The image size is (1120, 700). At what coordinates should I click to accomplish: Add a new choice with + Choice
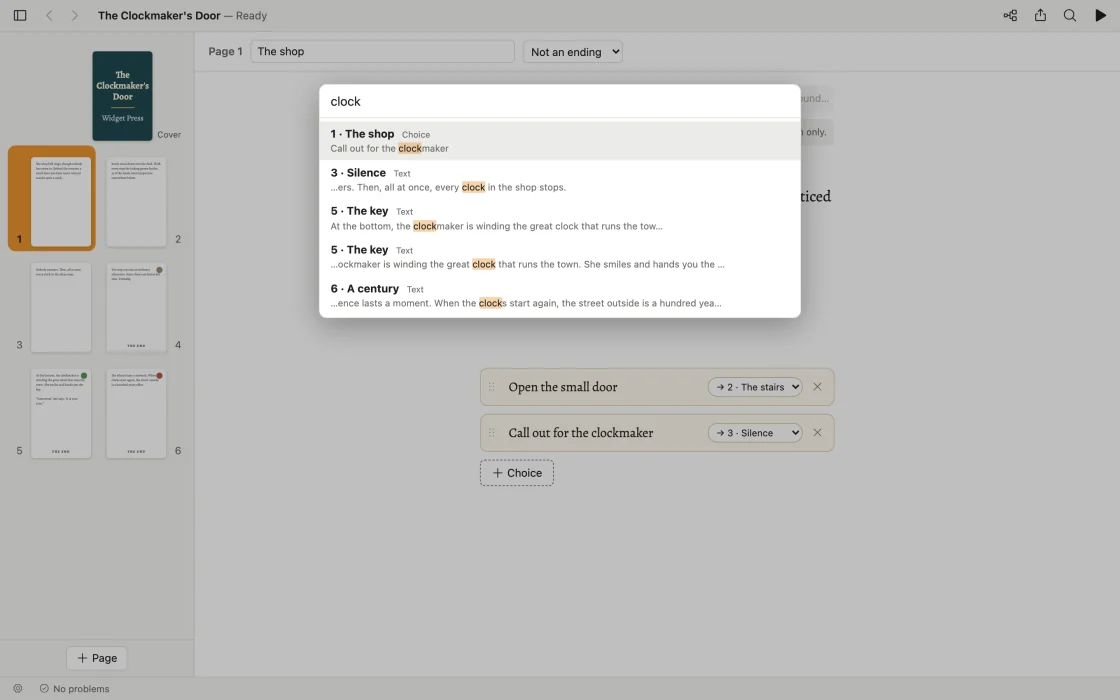pyautogui.click(x=516, y=473)
